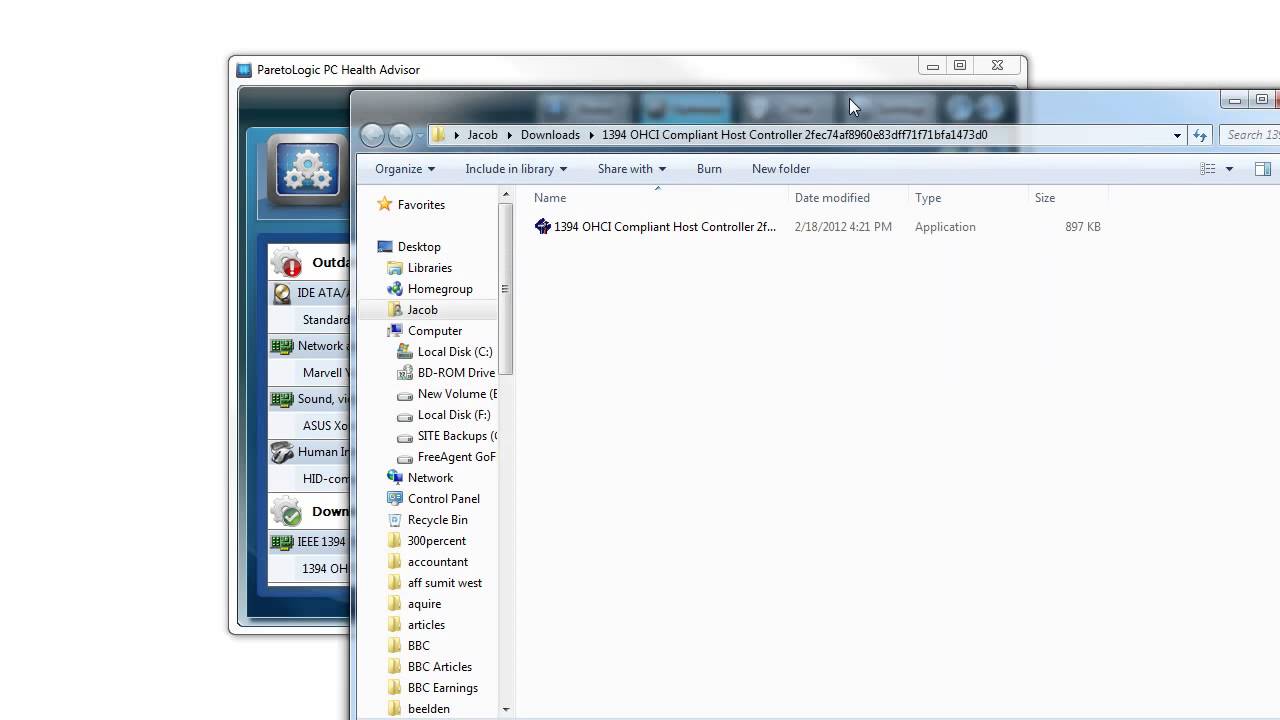Click the folder icon in address bar
1280x720 pixels.
click(x=439, y=135)
